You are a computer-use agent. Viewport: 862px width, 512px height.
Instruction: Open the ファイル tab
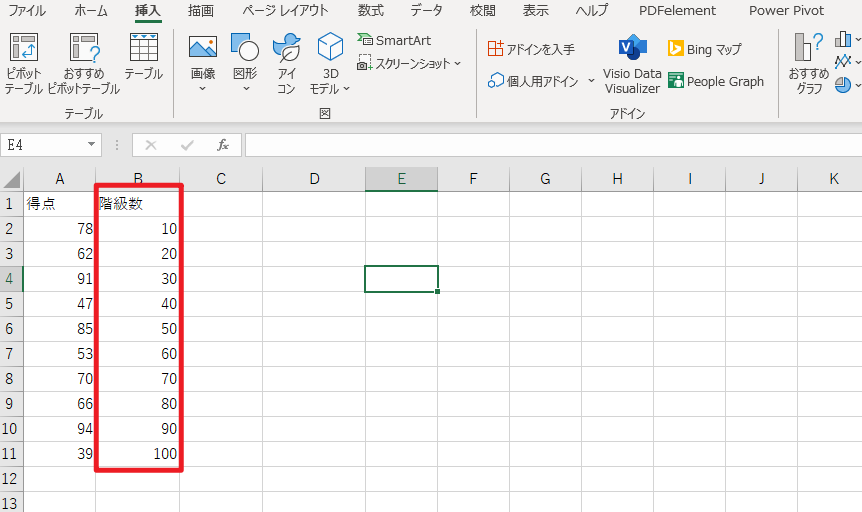(x=27, y=10)
